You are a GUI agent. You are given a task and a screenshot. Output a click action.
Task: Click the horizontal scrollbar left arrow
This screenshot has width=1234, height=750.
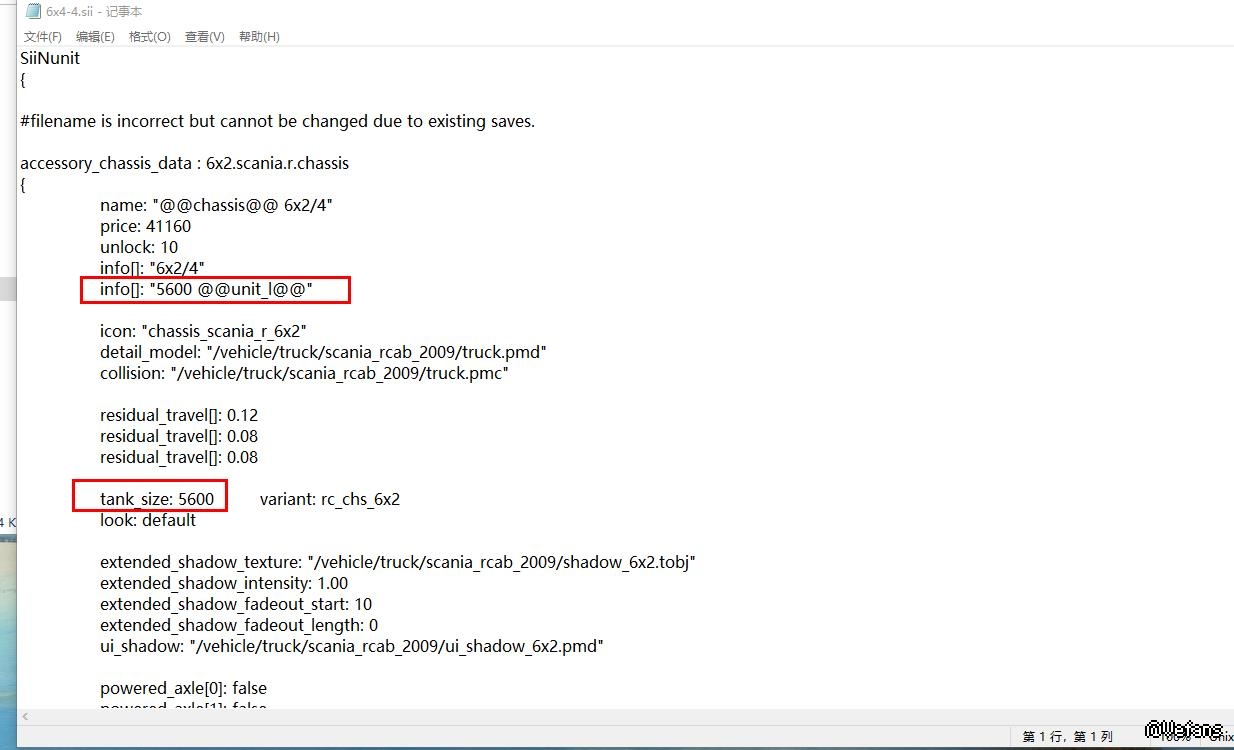click(x=27, y=716)
